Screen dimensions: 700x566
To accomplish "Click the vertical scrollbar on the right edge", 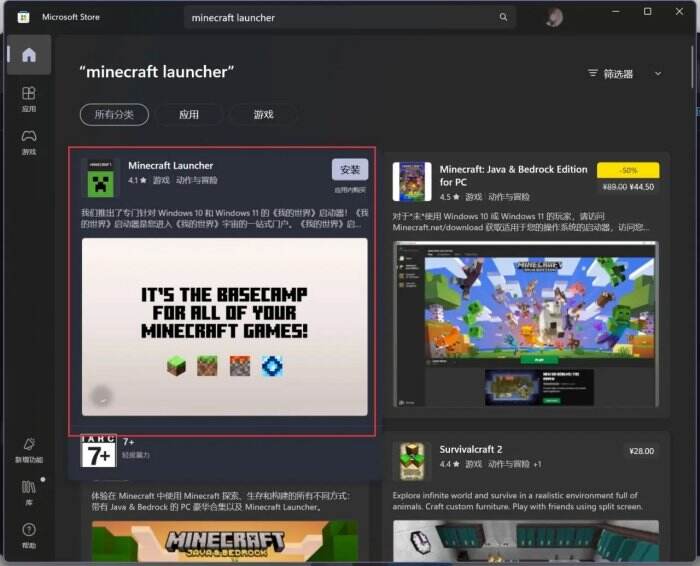I will click(693, 67).
